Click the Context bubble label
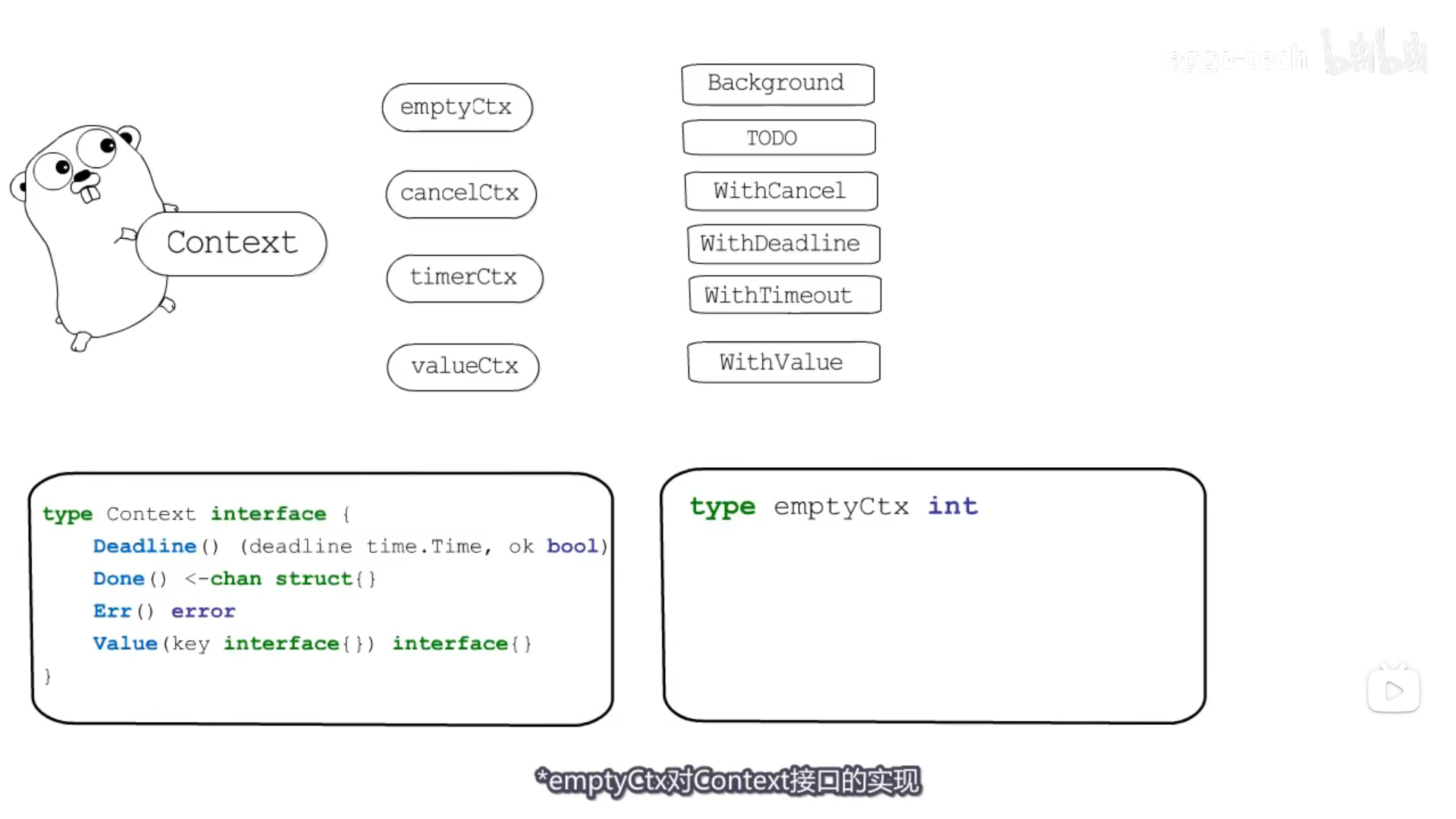The image size is (1456, 819). [231, 243]
